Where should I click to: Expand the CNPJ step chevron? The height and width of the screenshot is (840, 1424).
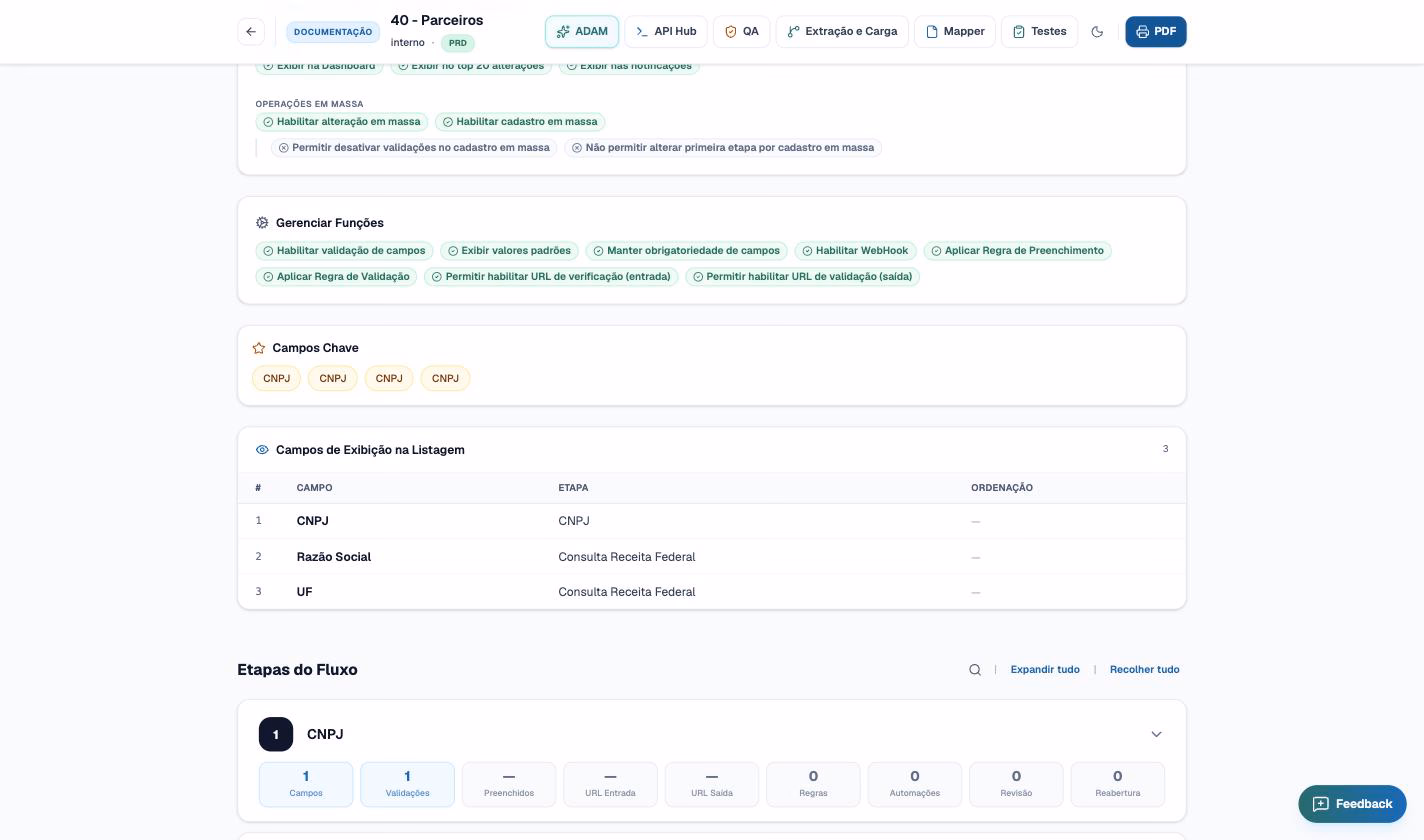coord(1156,735)
